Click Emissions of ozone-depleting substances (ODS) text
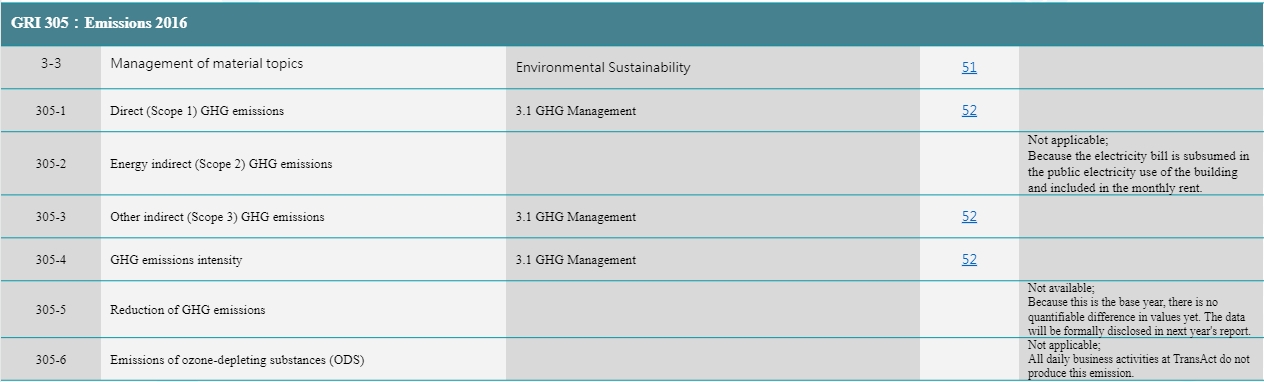 tap(237, 360)
